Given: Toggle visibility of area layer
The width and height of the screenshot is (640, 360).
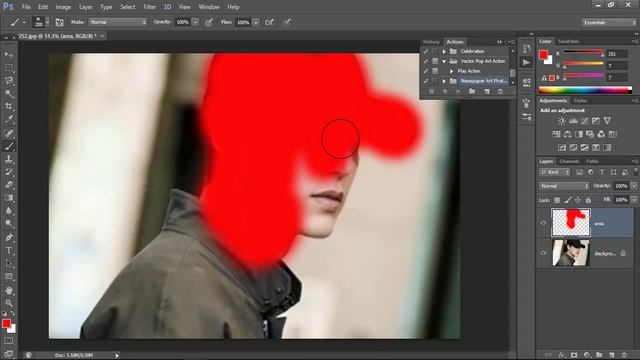Looking at the screenshot, I should (x=543, y=223).
